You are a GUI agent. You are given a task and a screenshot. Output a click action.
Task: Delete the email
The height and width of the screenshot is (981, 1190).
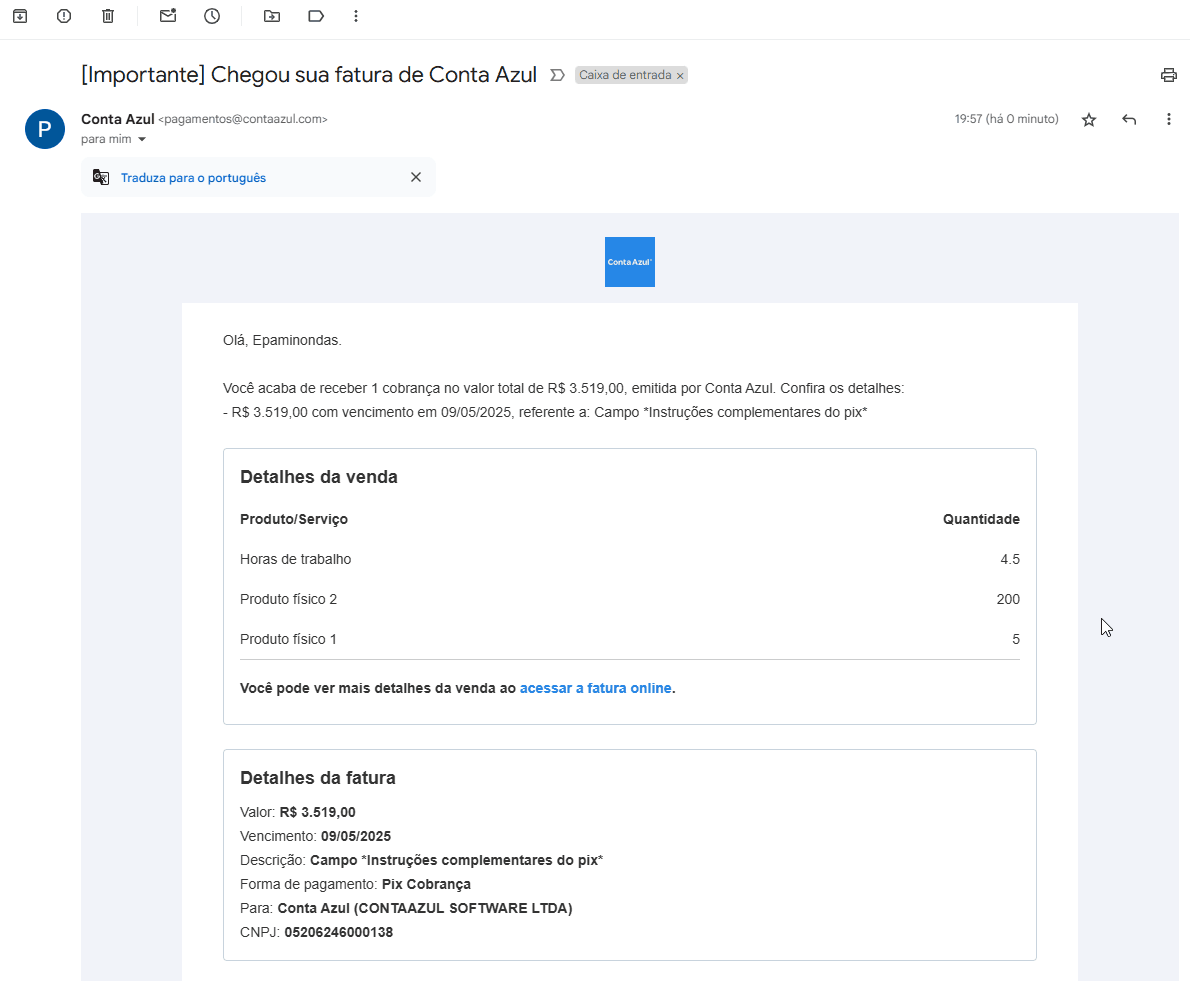[108, 16]
